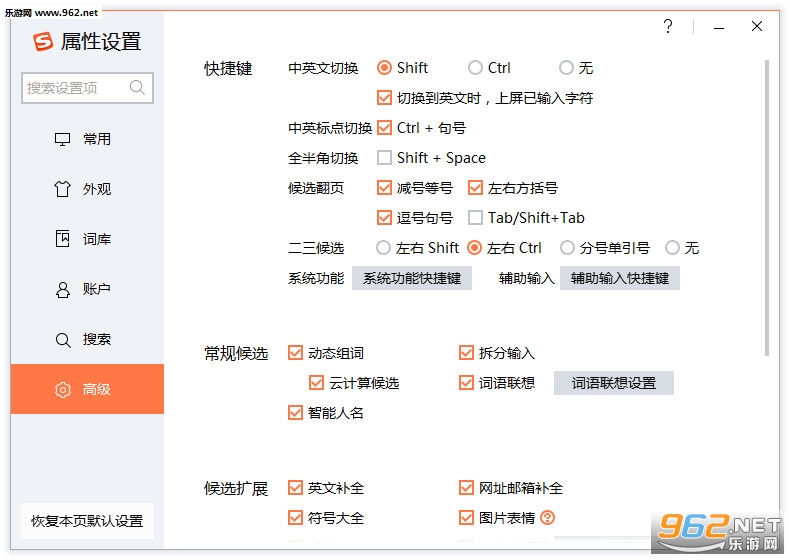Close the 属性设置 window
This screenshot has width=790, height=560.
tap(757, 26)
